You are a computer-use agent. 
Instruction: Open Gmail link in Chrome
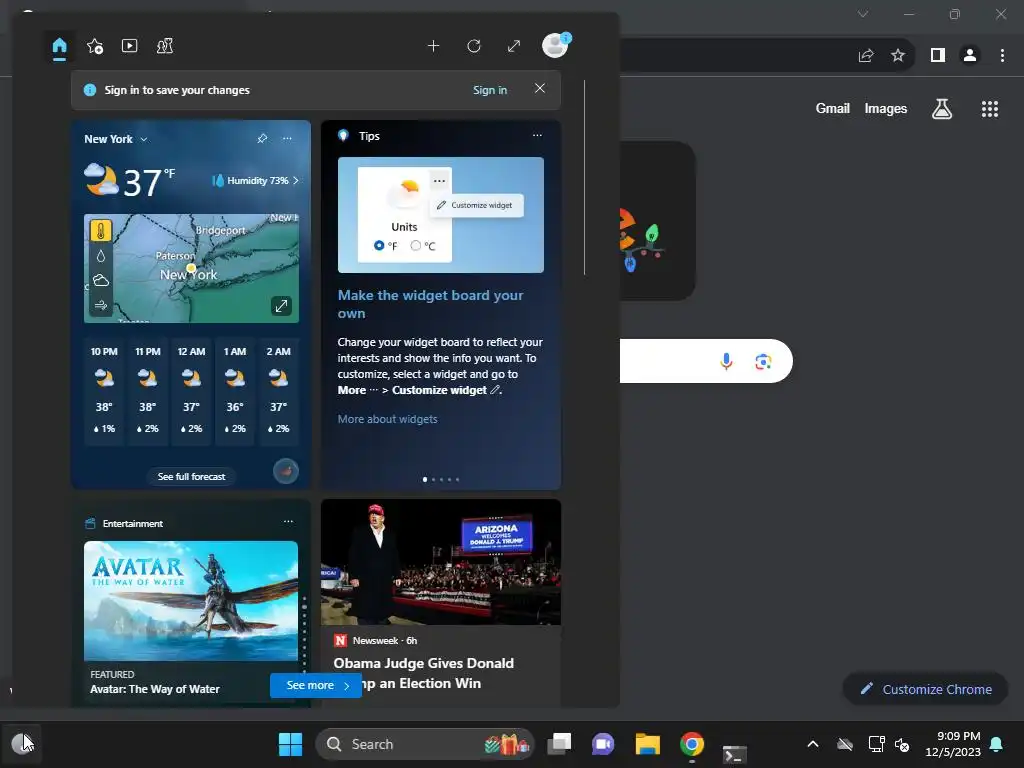click(832, 108)
